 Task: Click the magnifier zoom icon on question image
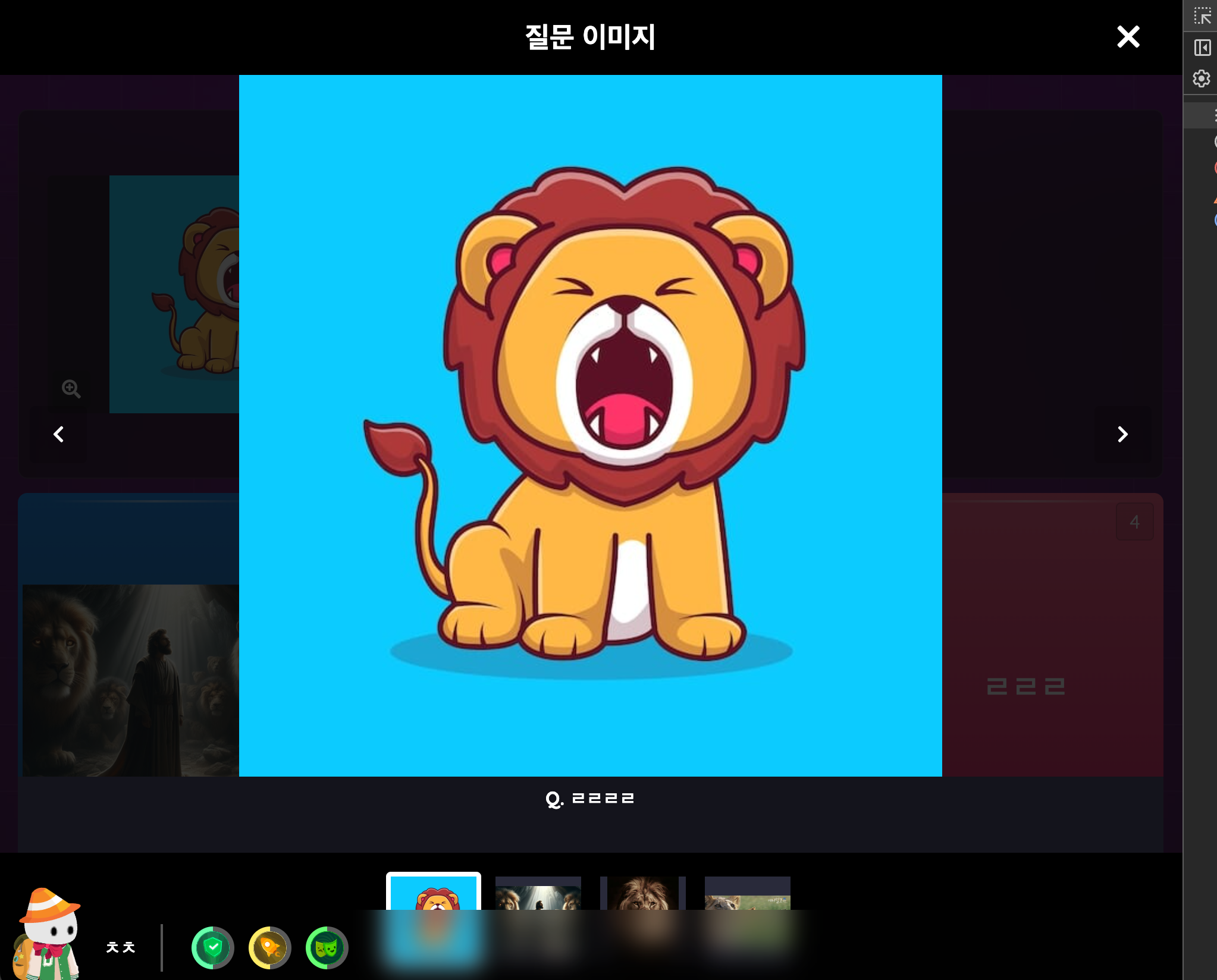[71, 389]
